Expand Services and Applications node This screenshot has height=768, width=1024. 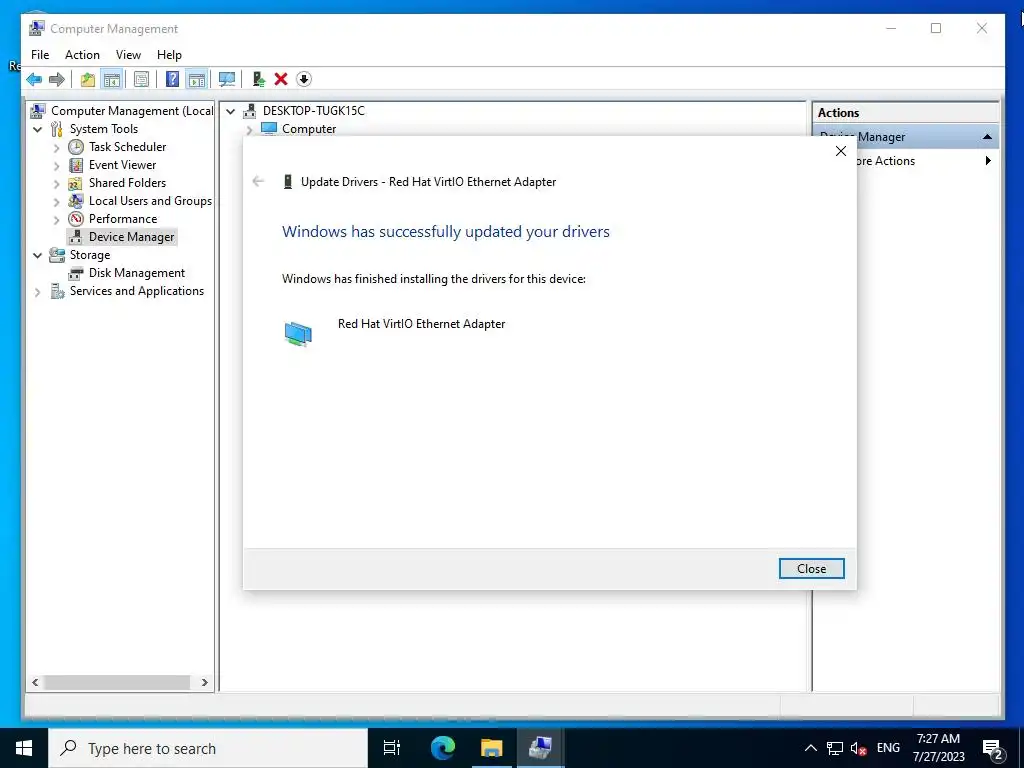(x=38, y=292)
